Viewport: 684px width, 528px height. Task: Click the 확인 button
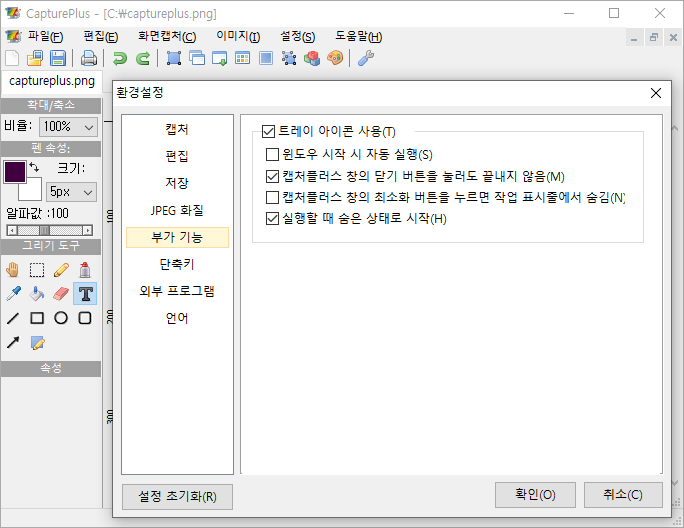[x=529, y=494]
